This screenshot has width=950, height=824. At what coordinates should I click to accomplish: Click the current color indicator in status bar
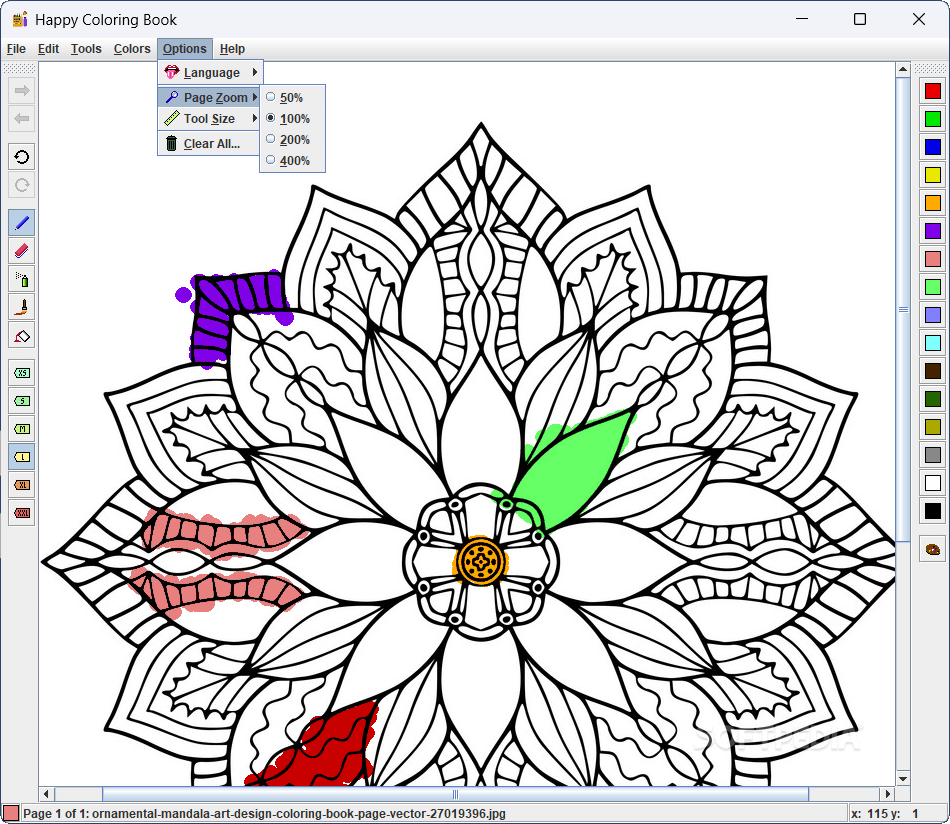10,813
